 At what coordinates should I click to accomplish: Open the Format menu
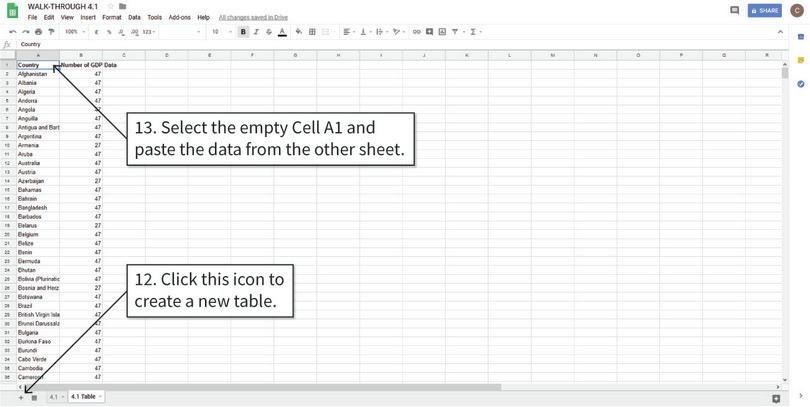click(x=112, y=18)
